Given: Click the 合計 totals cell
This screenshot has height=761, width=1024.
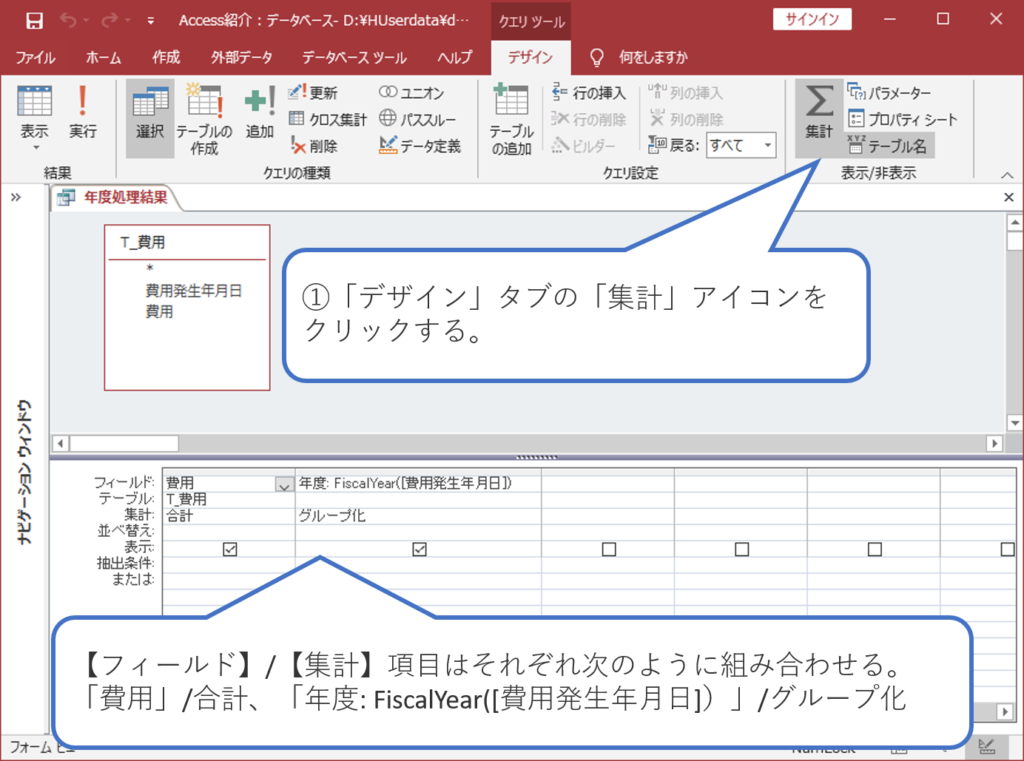Looking at the screenshot, I should [229, 515].
